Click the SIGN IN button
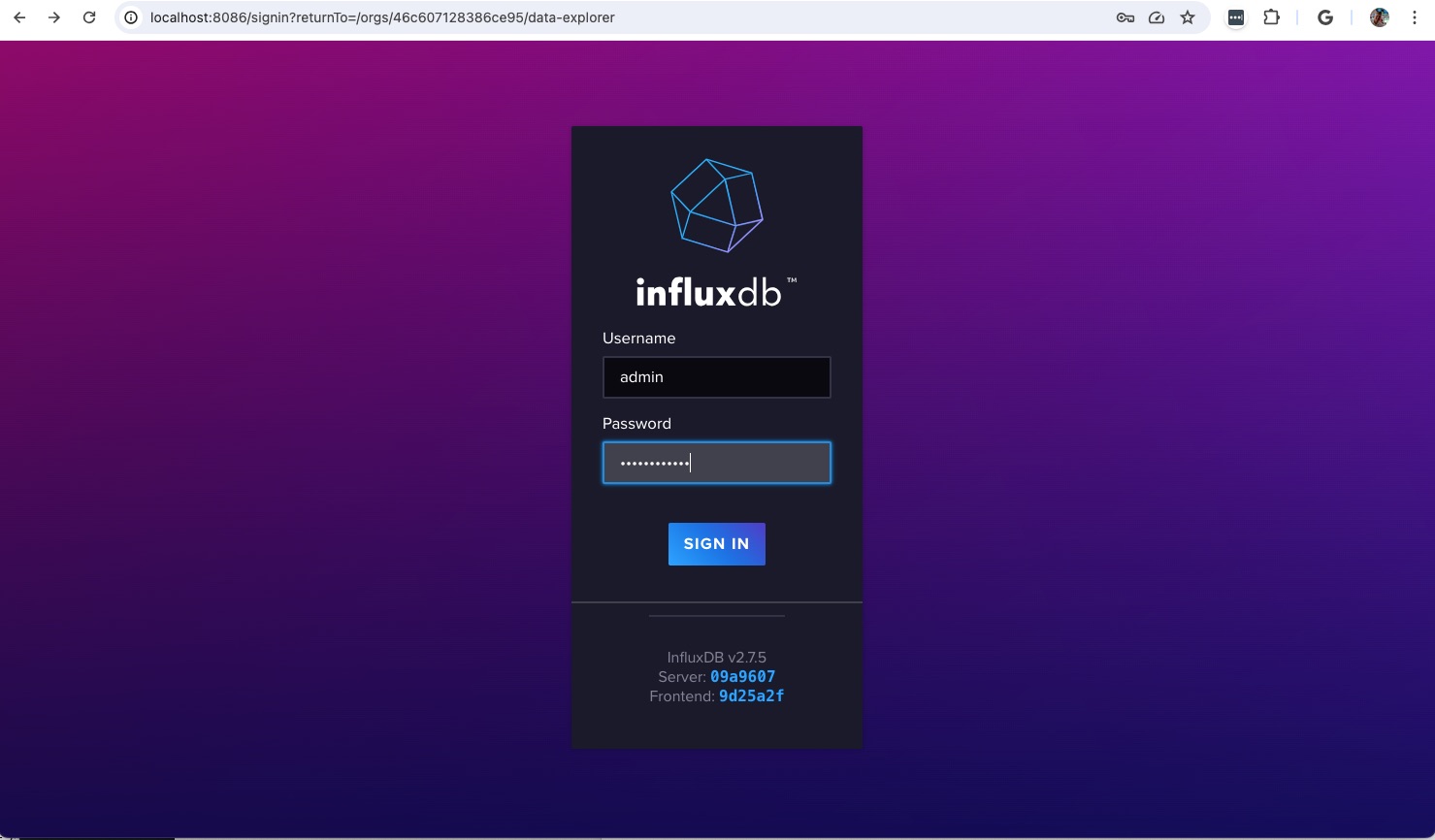The height and width of the screenshot is (840, 1435). [x=717, y=544]
